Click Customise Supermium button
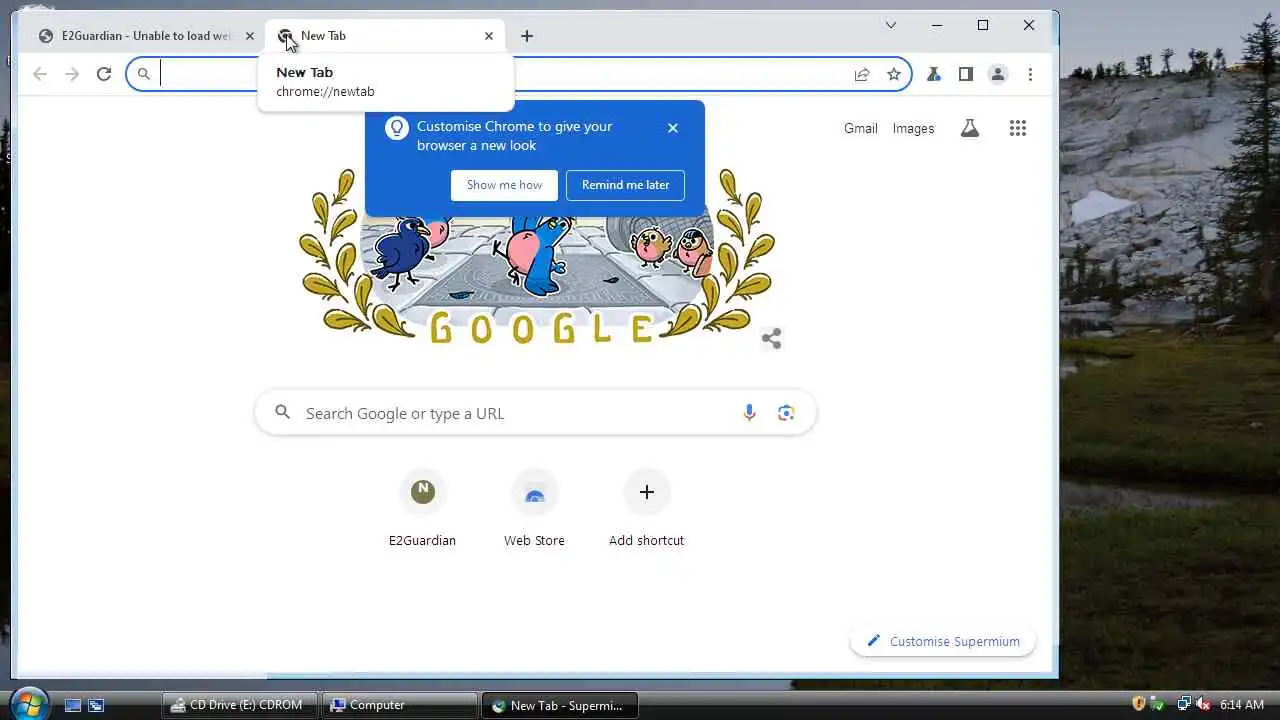Image resolution: width=1280 pixels, height=720 pixels. point(943,641)
